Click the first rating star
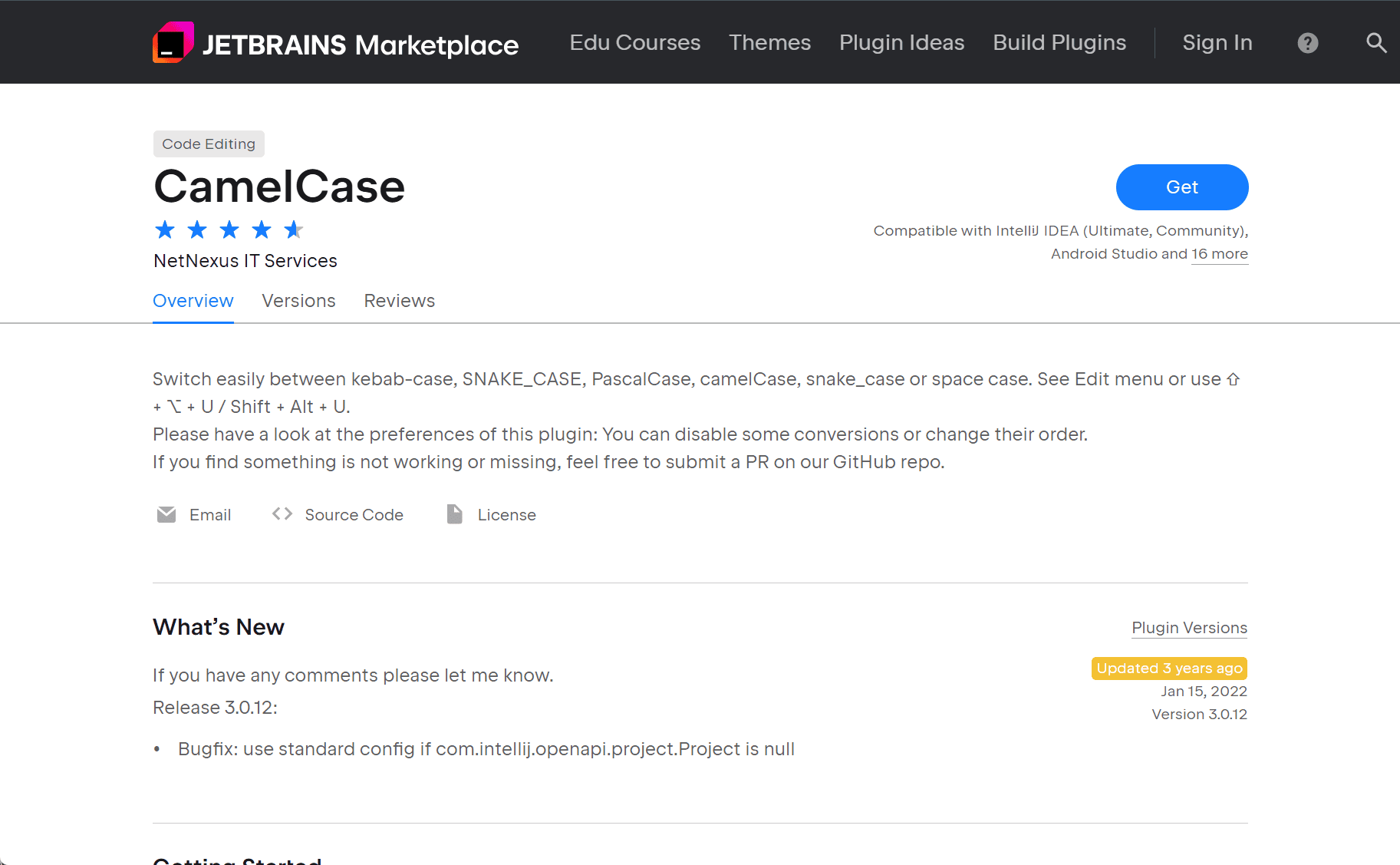 [x=165, y=229]
